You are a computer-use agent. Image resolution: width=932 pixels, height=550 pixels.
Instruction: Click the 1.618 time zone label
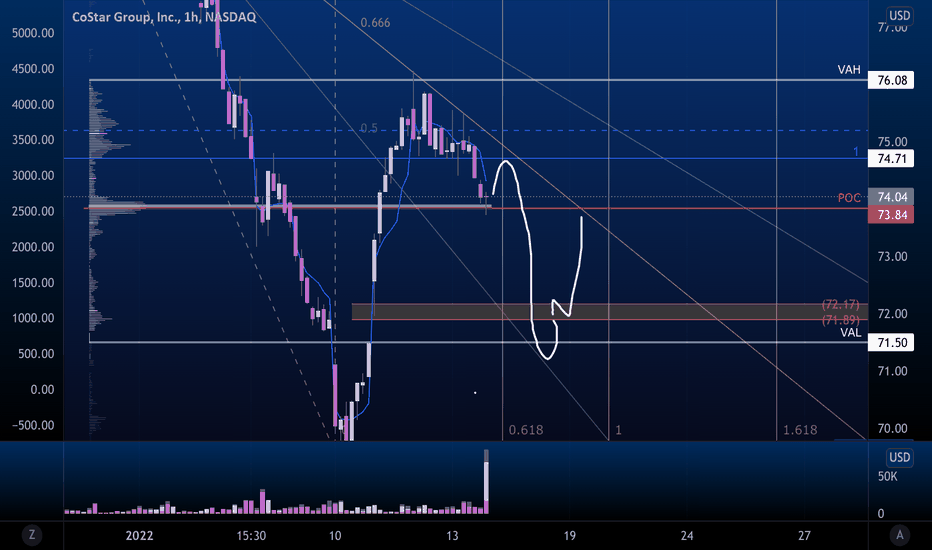point(799,430)
